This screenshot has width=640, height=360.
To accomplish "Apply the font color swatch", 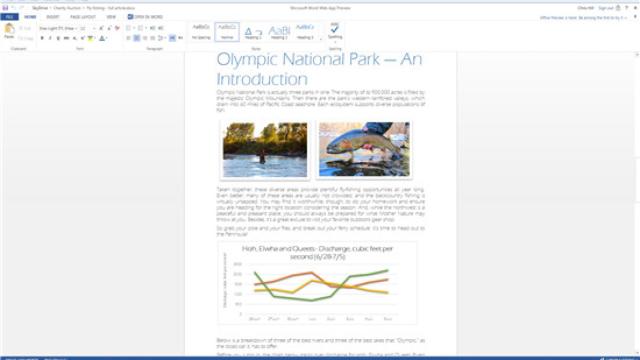I will pyautogui.click(x=102, y=38).
